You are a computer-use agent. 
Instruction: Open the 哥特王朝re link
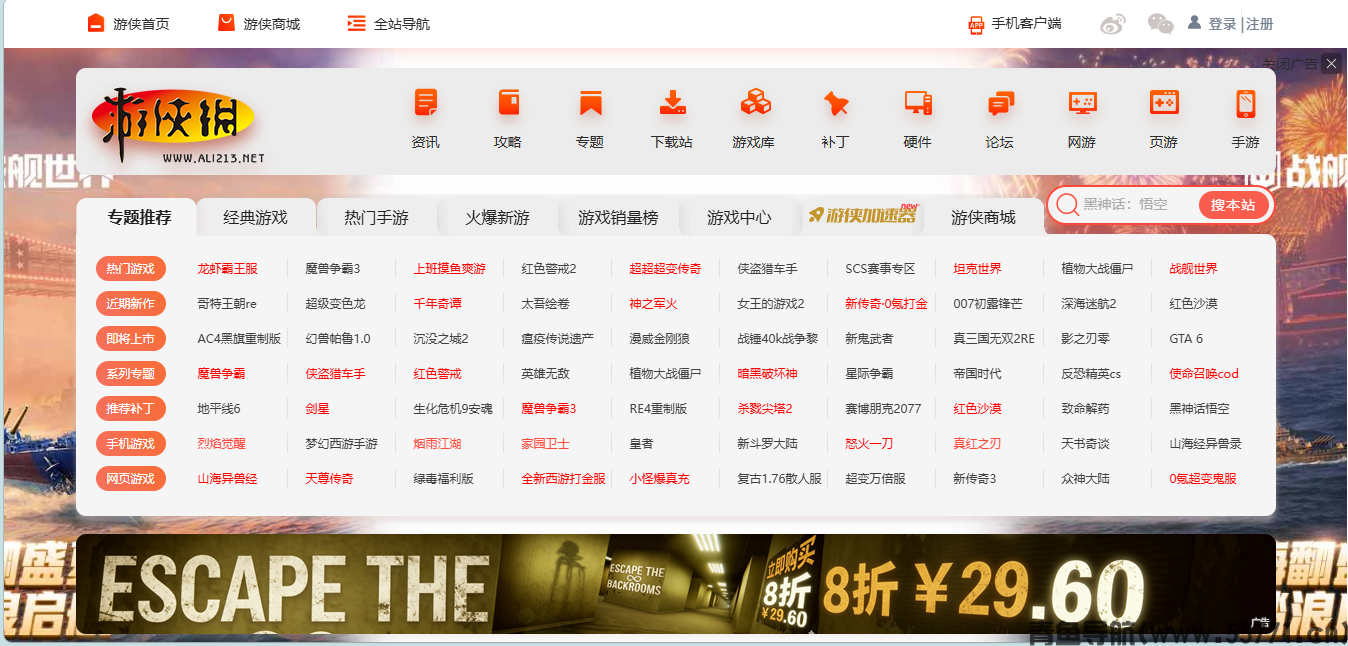pyautogui.click(x=227, y=304)
